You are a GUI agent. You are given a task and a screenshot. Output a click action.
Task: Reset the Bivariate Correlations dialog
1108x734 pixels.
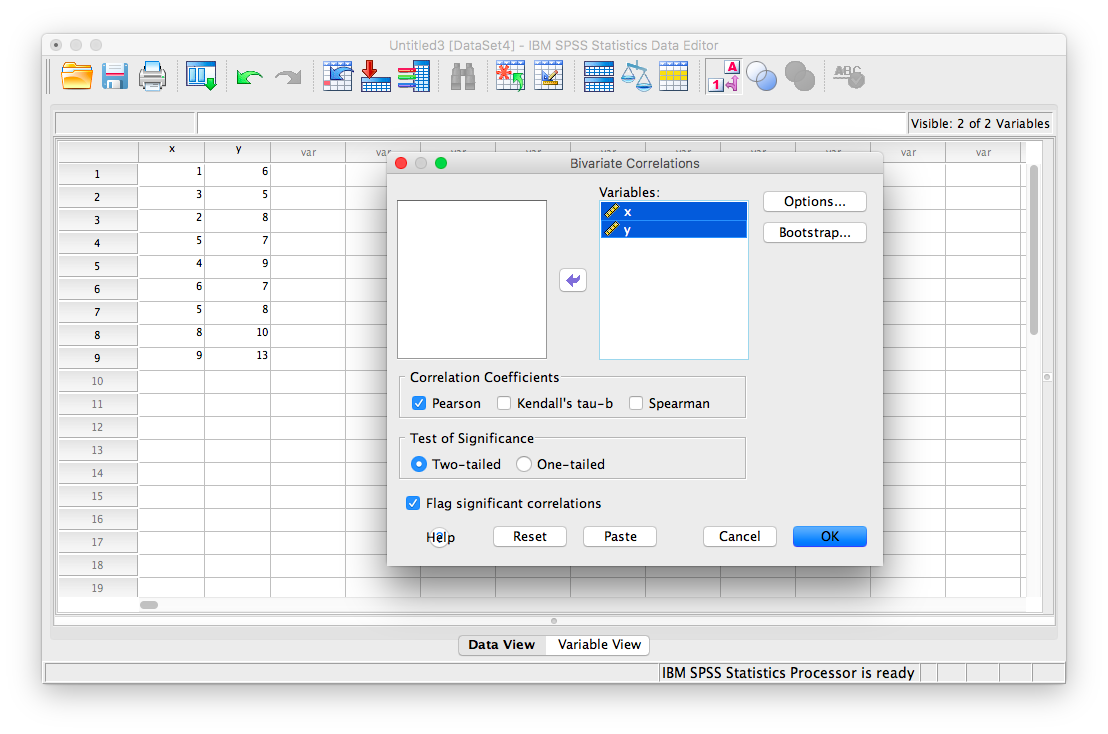pyautogui.click(x=530, y=536)
